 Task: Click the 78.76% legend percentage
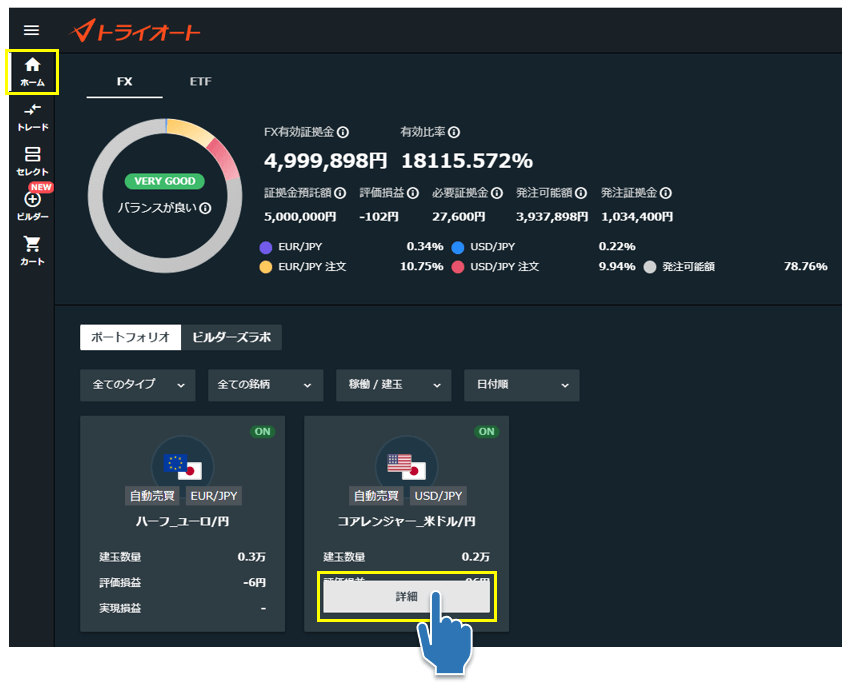(x=806, y=266)
